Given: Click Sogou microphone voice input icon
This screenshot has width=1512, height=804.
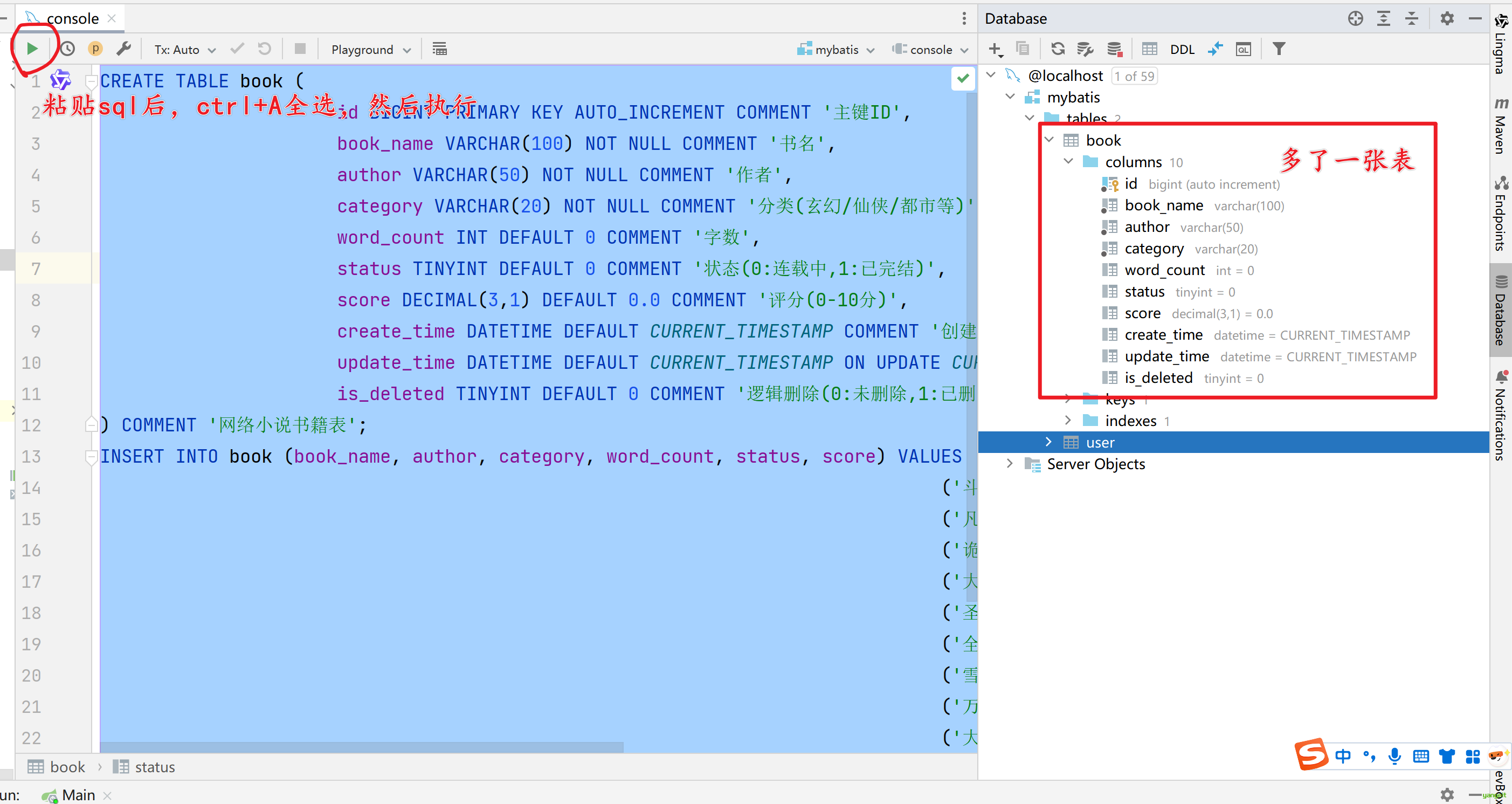Looking at the screenshot, I should [1394, 756].
